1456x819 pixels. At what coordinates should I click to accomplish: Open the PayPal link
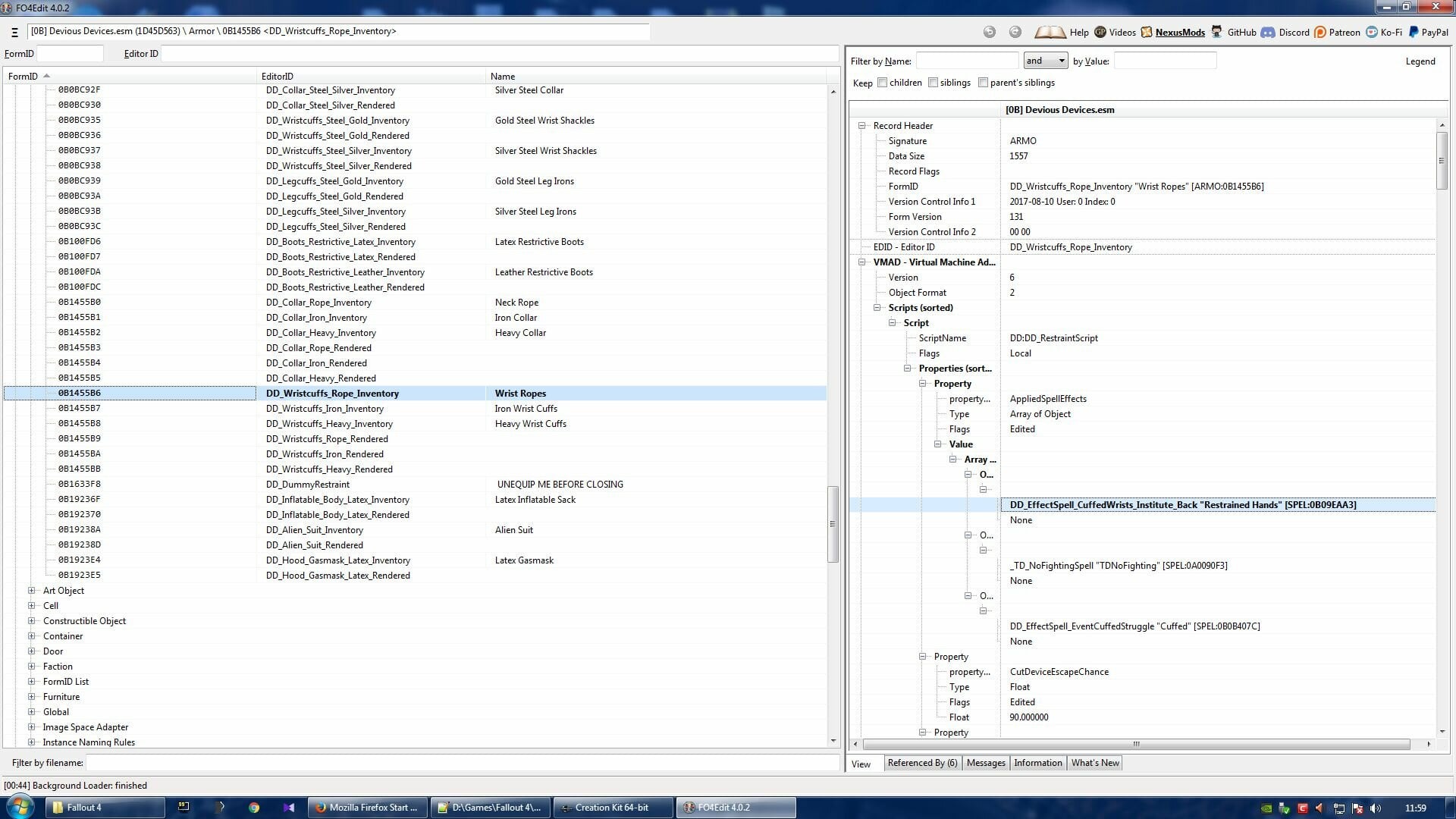click(x=1428, y=32)
